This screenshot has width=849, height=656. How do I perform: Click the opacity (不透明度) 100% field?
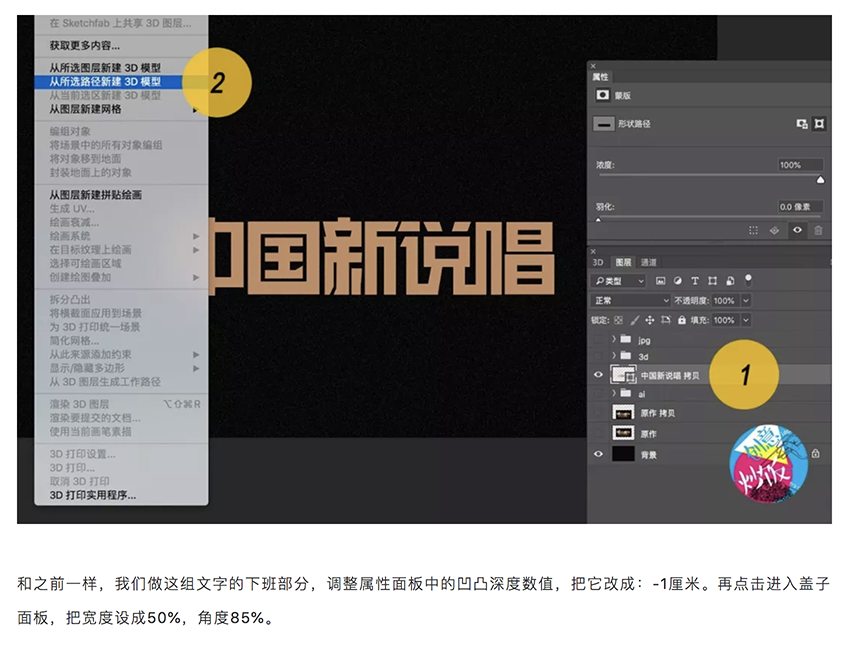pyautogui.click(x=725, y=300)
